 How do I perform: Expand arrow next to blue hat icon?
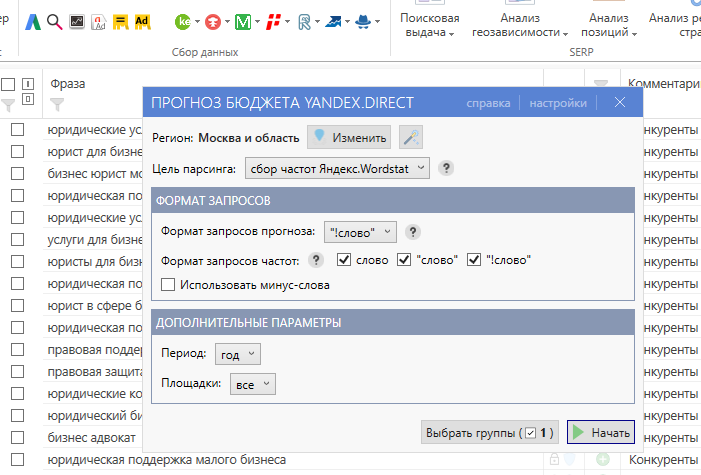tap(377, 21)
